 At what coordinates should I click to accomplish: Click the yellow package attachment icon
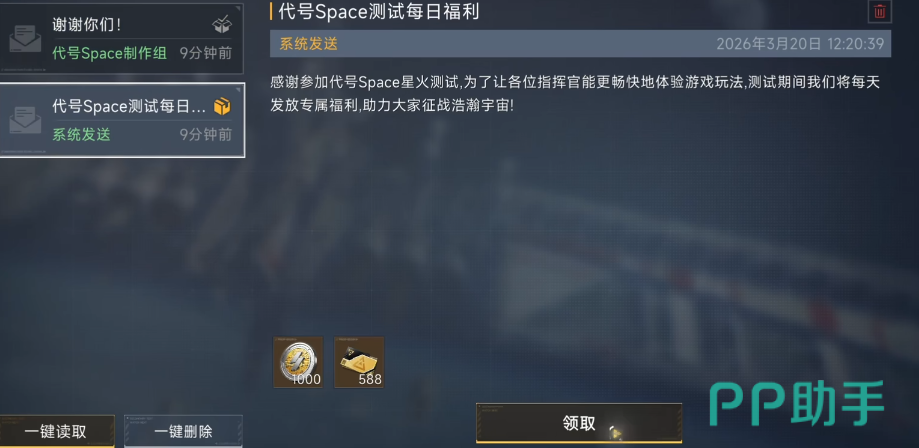(222, 106)
